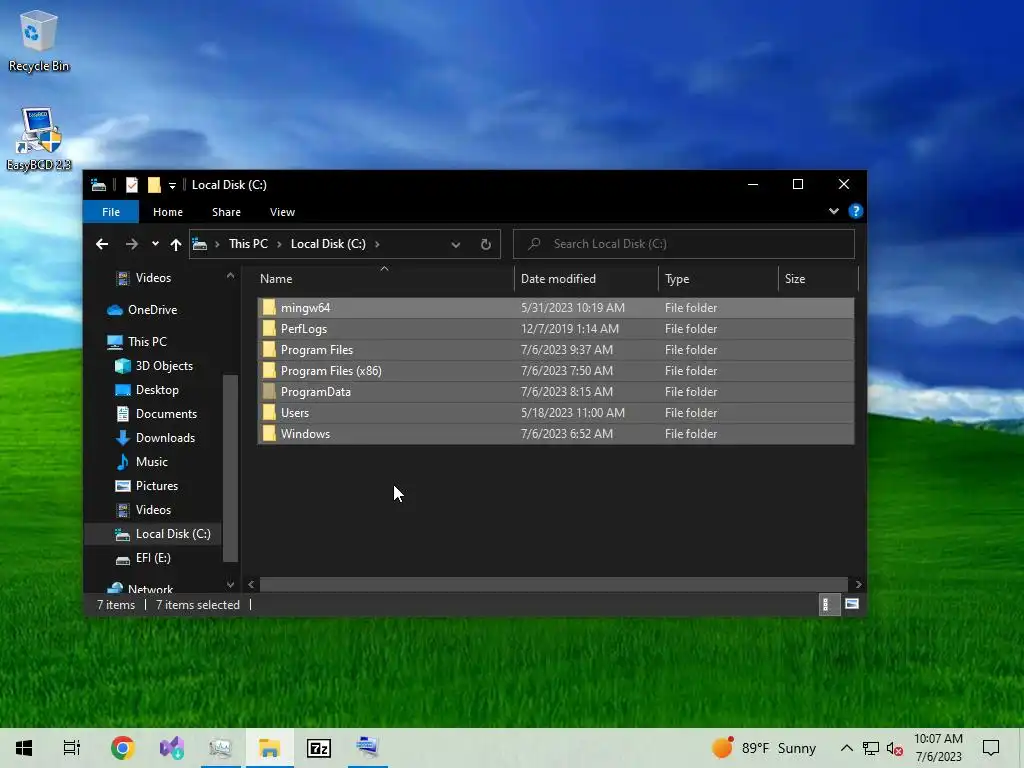Open the Customize Quick Access Toolbar dropdown
The image size is (1024, 768).
click(x=172, y=185)
